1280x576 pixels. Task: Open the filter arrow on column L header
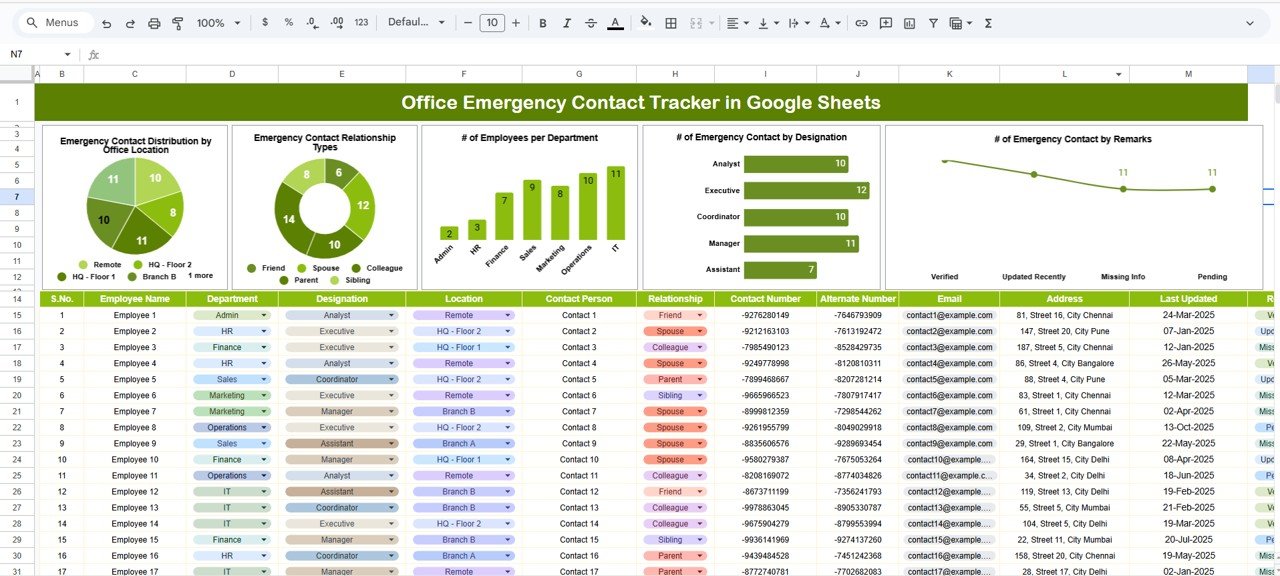(x=1120, y=74)
